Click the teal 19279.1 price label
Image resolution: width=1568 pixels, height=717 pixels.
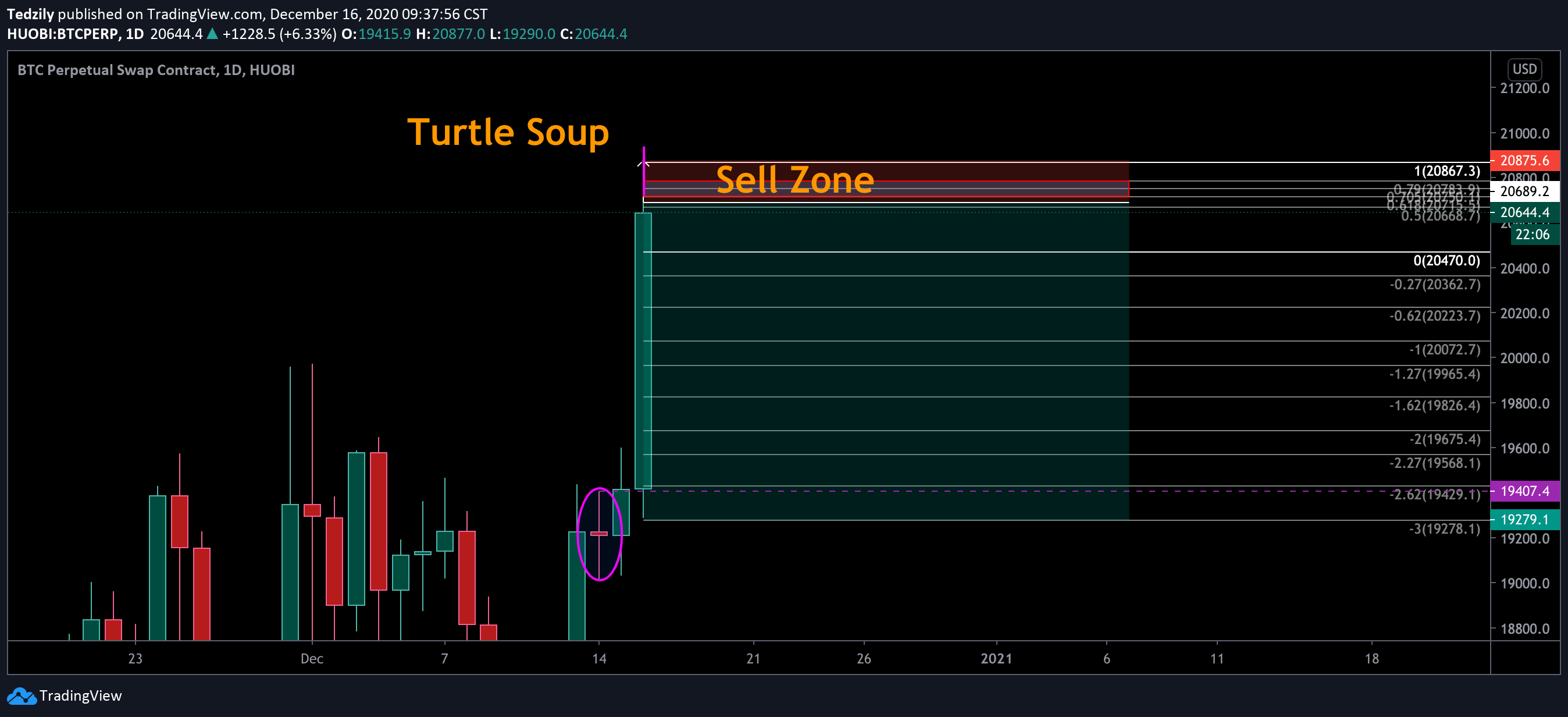(x=1525, y=520)
